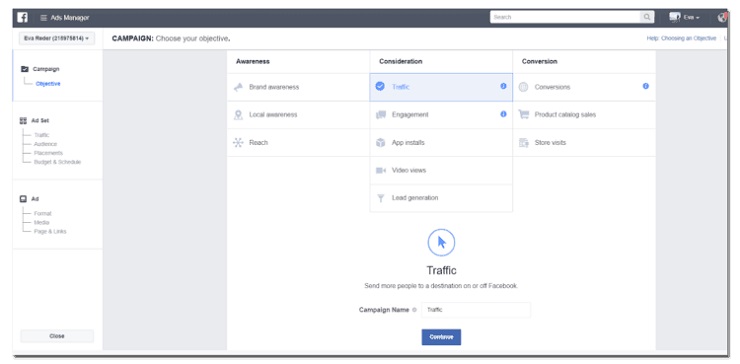Select the Conversions objective
Image resolution: width=740 pixels, height=364 pixels.
584,87
